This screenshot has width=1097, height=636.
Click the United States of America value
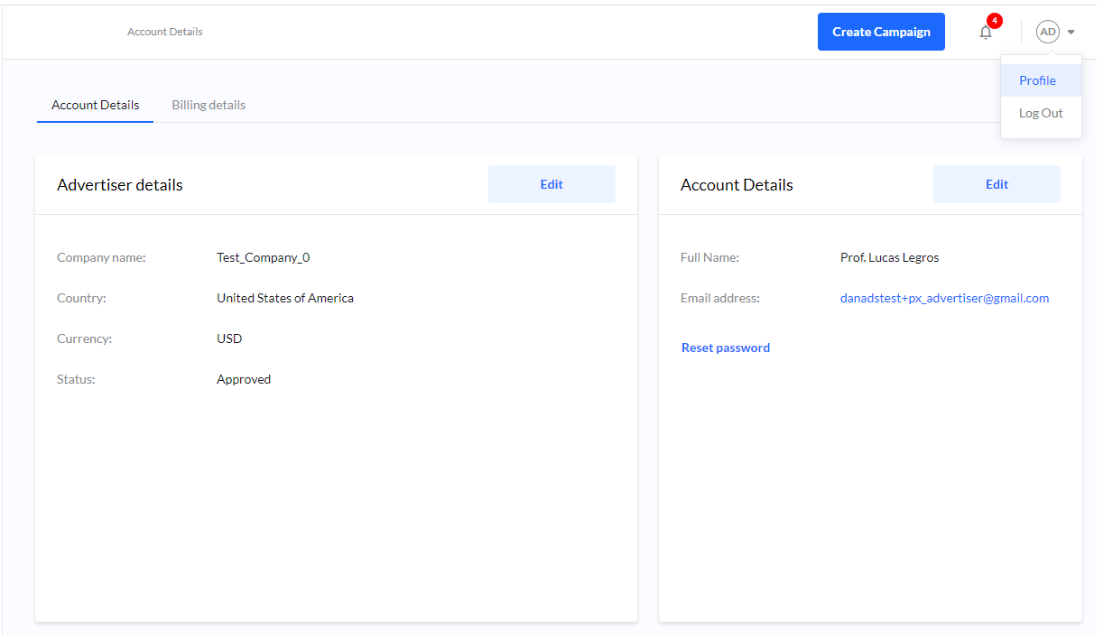(x=285, y=298)
